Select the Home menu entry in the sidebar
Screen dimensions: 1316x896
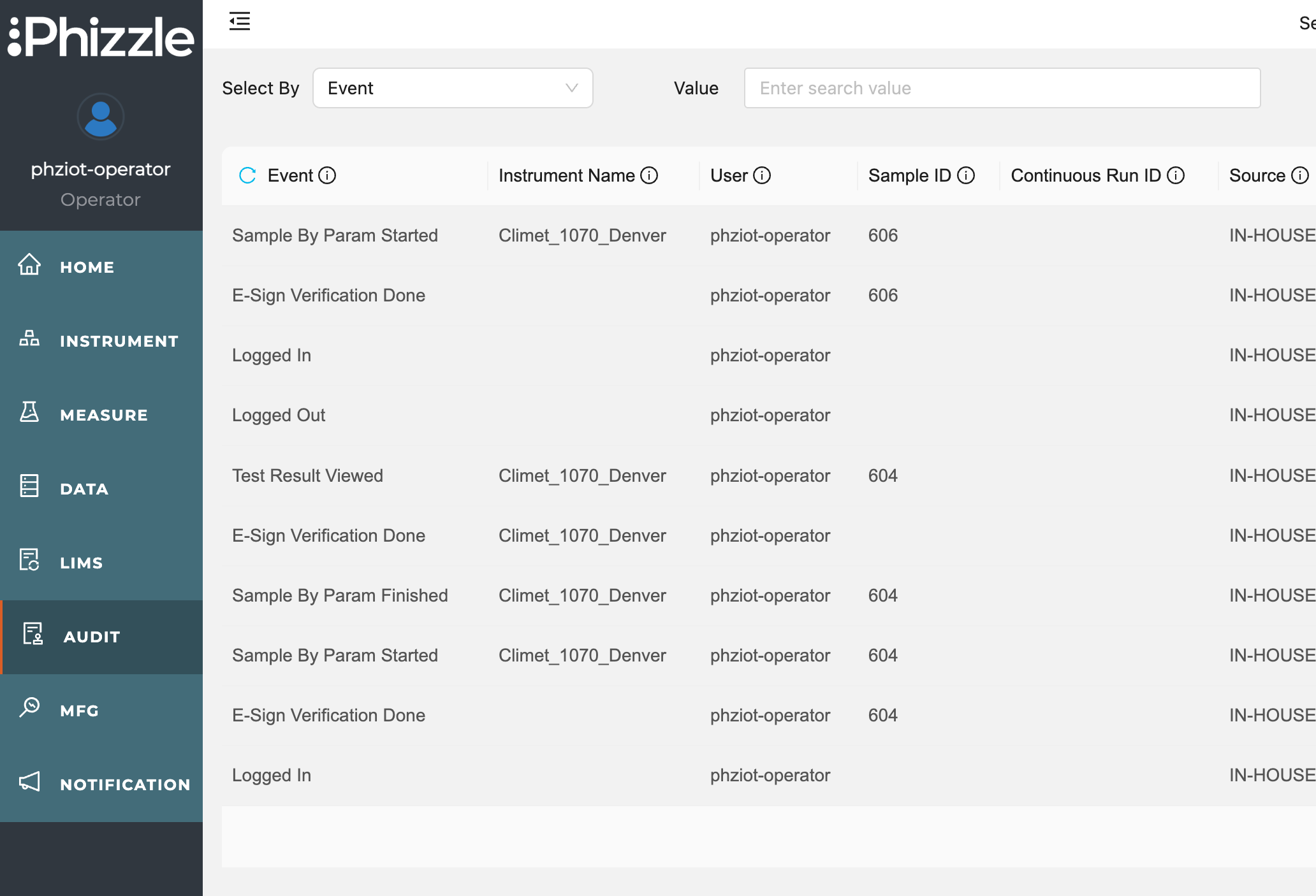[x=87, y=267]
